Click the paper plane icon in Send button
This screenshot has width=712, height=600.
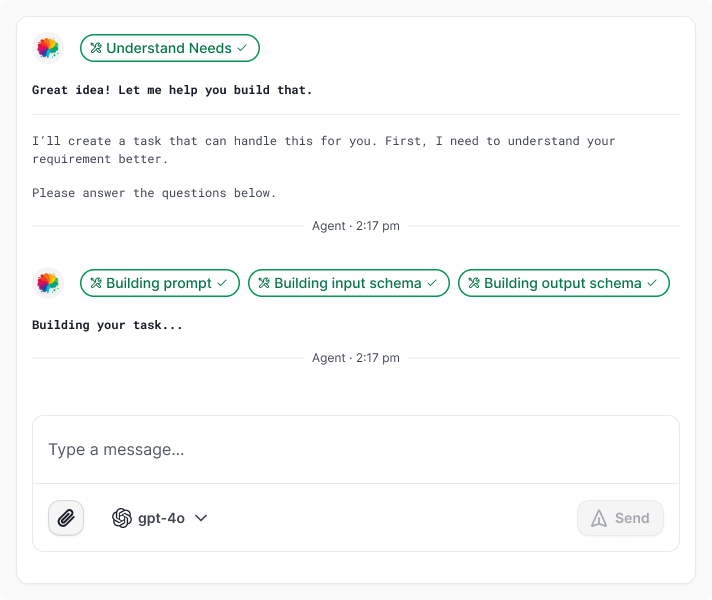coord(599,518)
